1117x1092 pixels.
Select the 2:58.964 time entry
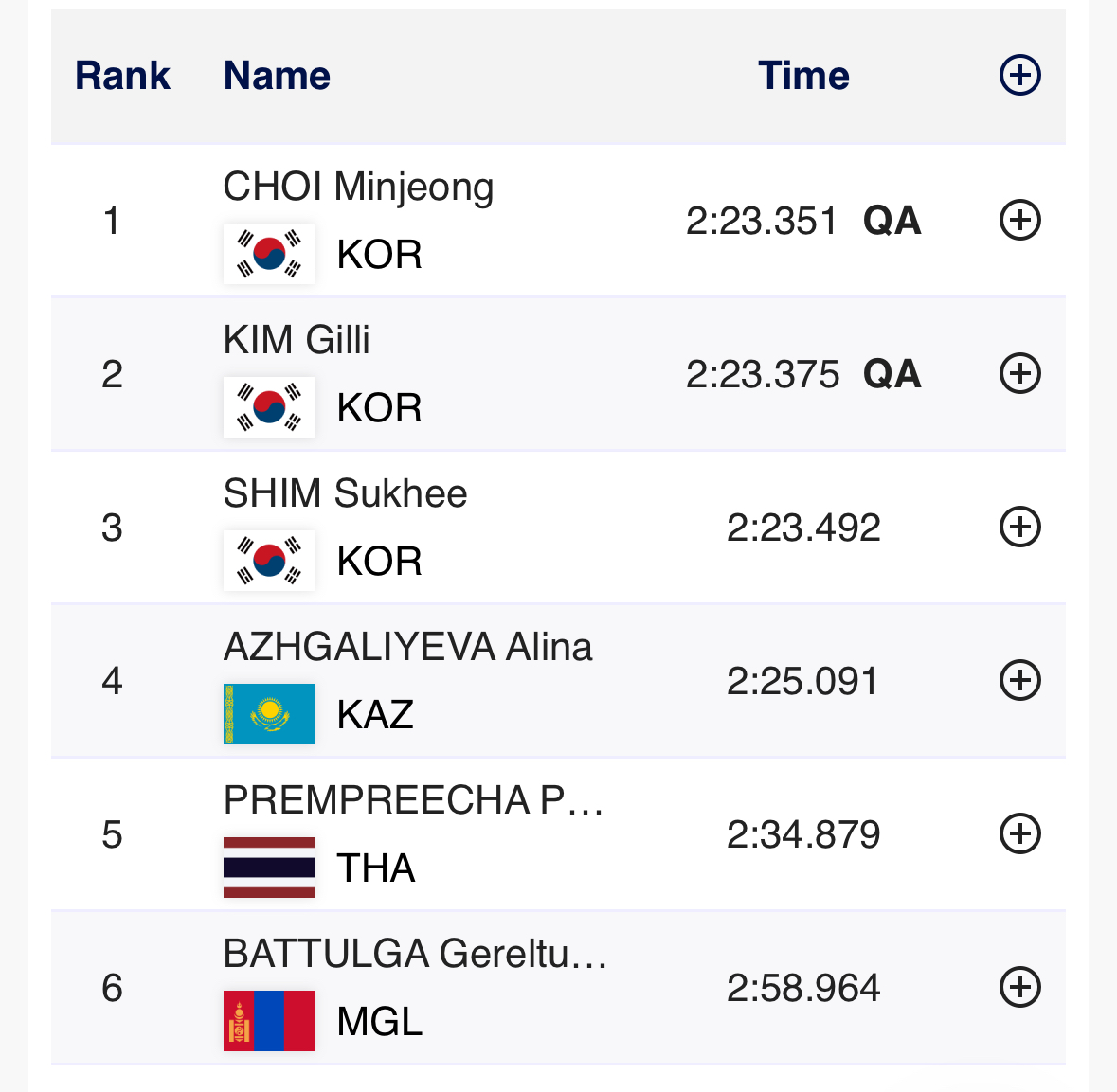pyautogui.click(x=803, y=988)
